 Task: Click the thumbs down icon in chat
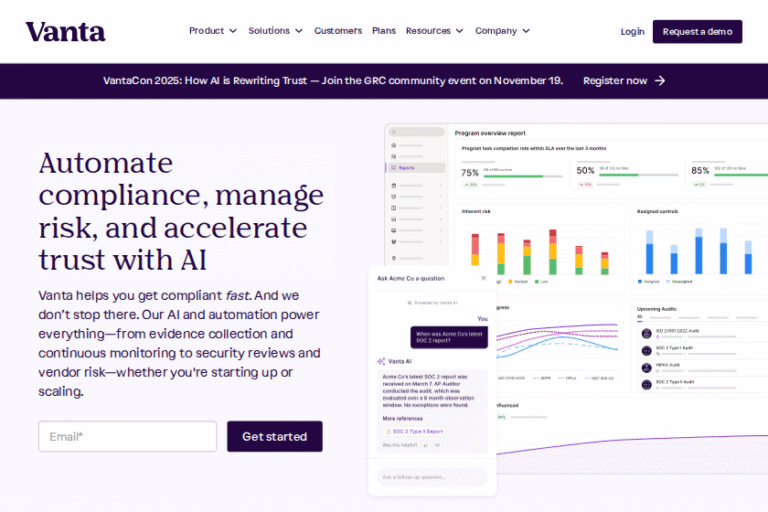coord(437,444)
